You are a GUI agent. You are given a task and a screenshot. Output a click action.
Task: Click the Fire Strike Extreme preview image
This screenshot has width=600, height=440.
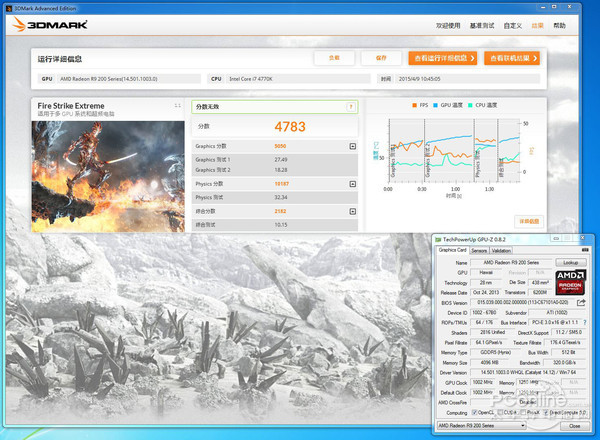(108, 177)
